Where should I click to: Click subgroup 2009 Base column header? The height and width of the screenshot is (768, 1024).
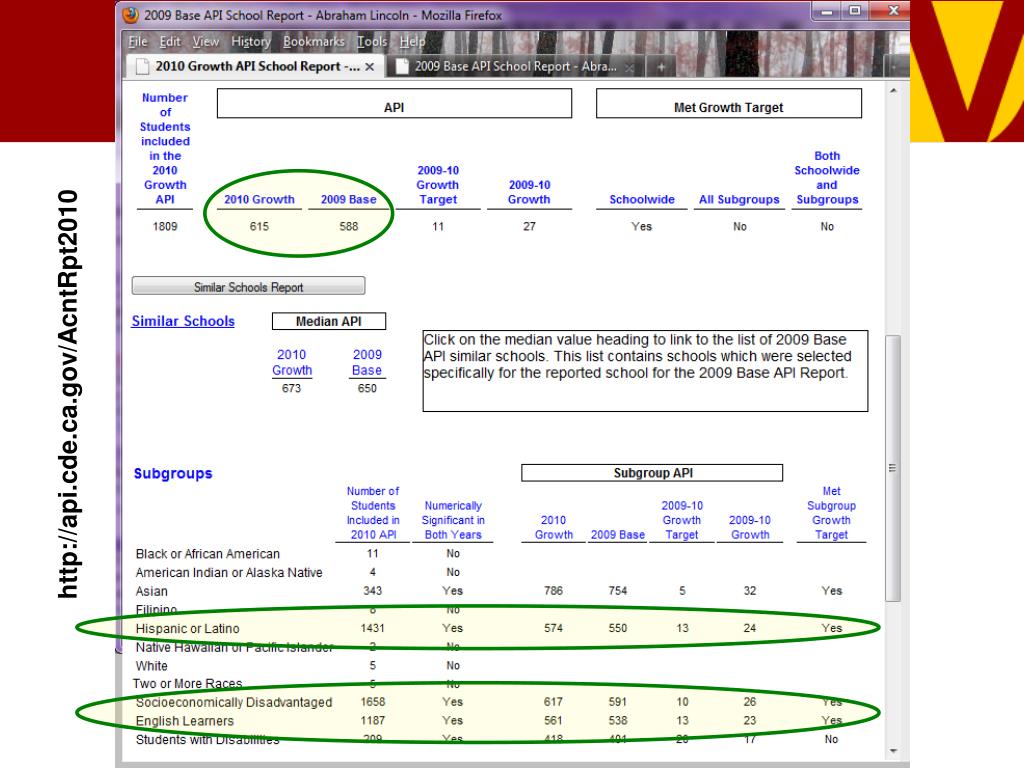618,535
